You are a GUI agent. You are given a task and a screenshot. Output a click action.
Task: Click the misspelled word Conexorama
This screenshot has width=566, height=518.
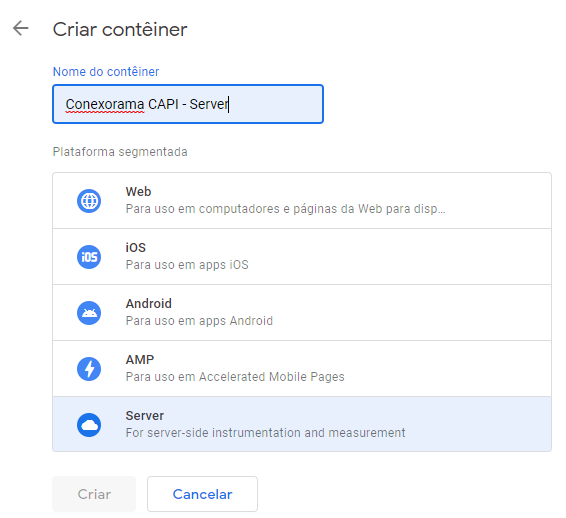(x=105, y=104)
